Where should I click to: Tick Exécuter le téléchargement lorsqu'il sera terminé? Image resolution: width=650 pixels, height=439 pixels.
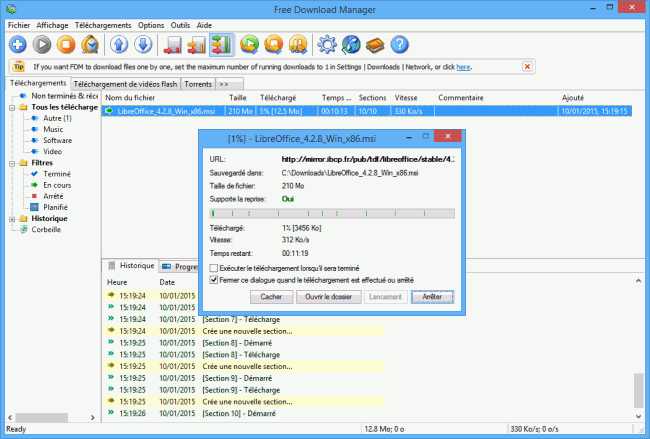click(x=213, y=268)
